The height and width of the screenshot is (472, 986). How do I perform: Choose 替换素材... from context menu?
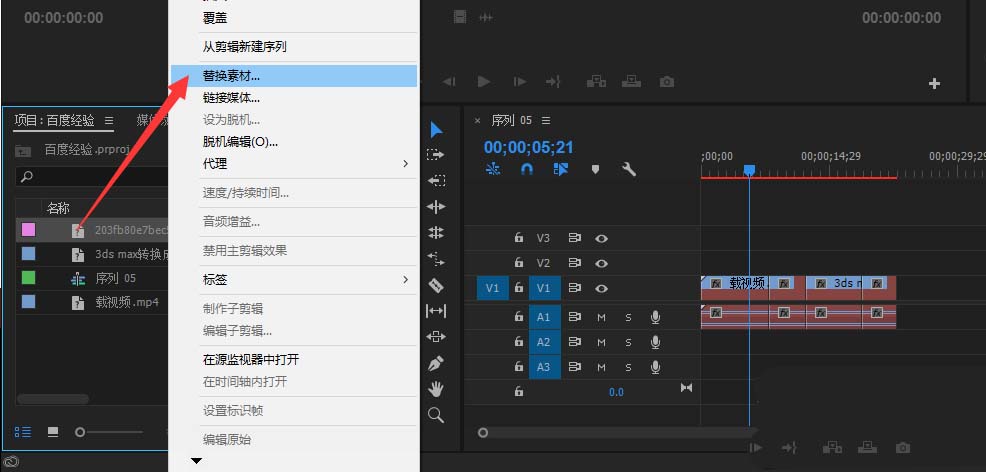click(x=294, y=76)
